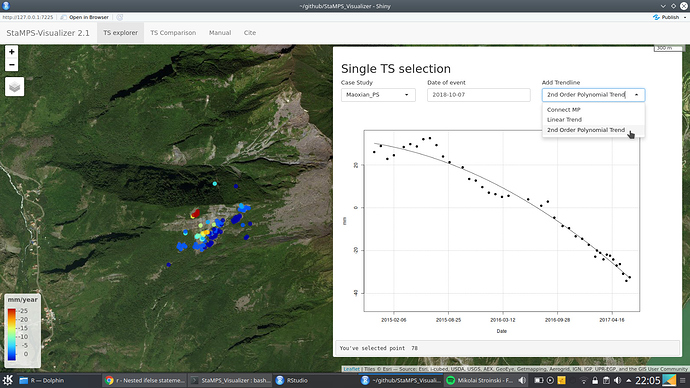Open the Case Study dropdown
The width and height of the screenshot is (690, 388).
pos(378,95)
